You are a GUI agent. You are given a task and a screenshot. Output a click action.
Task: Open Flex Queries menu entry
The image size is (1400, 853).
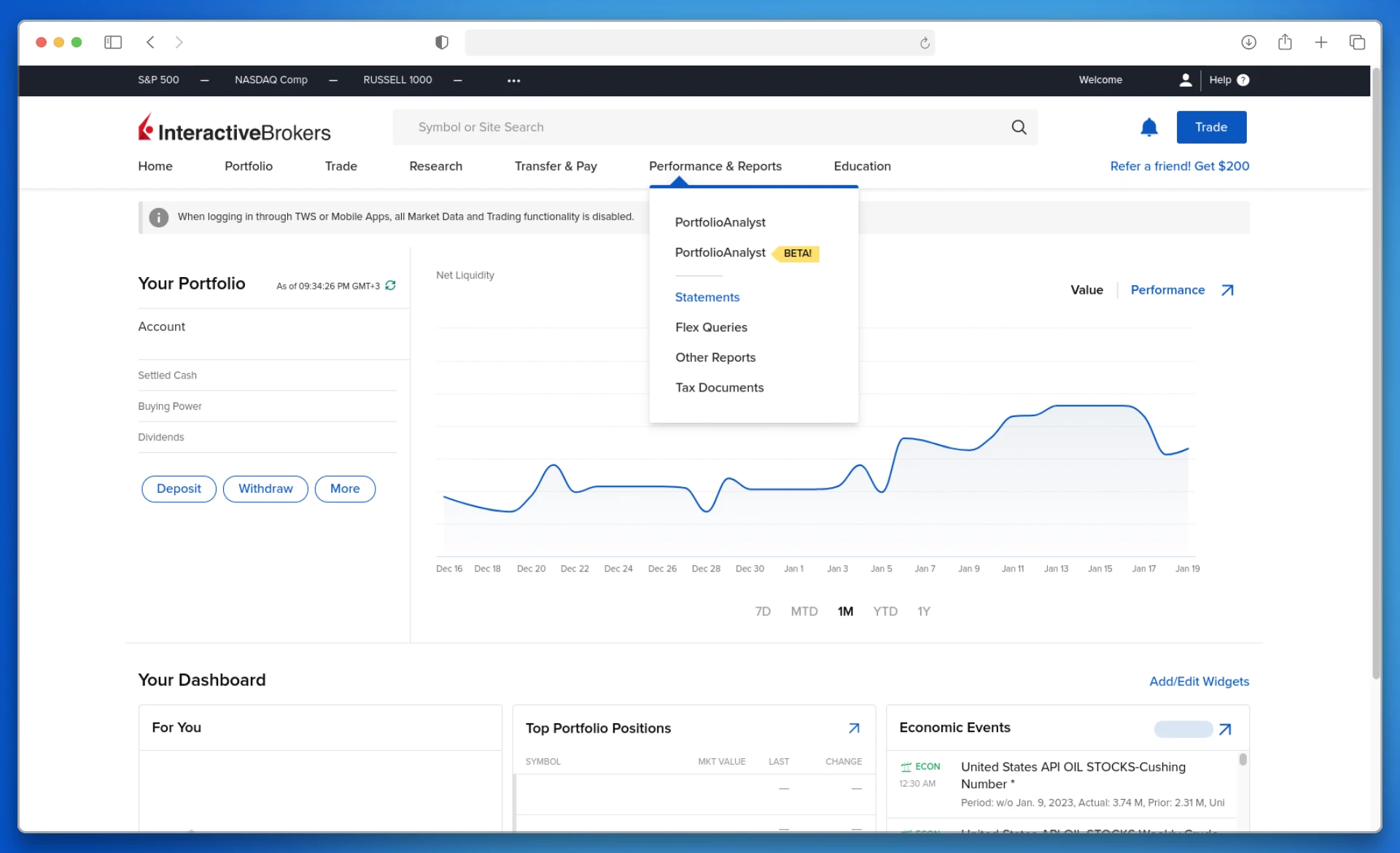(x=711, y=327)
